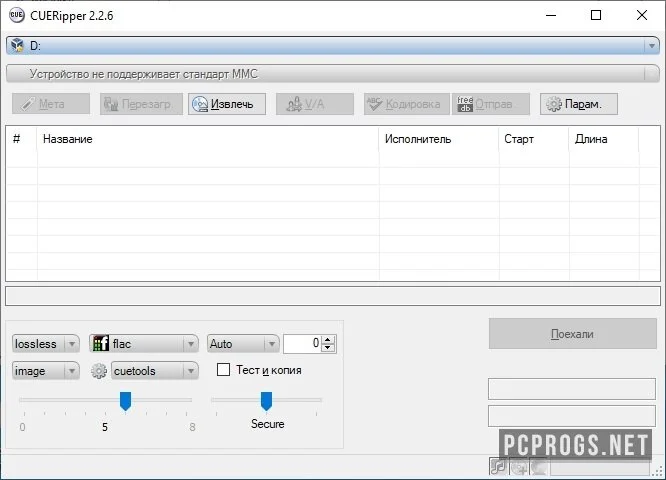
Task: Open the D: drive selection dropdown
Action: pyautogui.click(x=333, y=45)
